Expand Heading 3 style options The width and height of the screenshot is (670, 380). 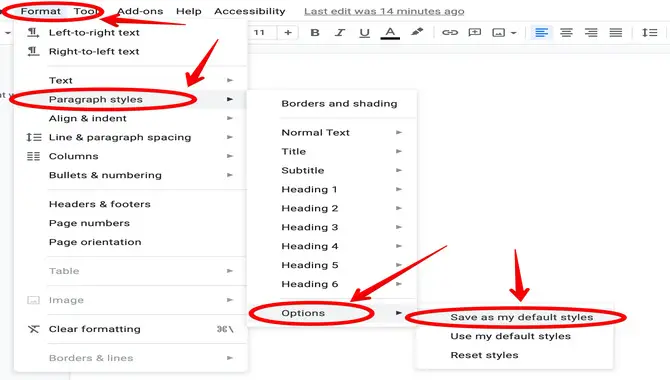coord(332,227)
